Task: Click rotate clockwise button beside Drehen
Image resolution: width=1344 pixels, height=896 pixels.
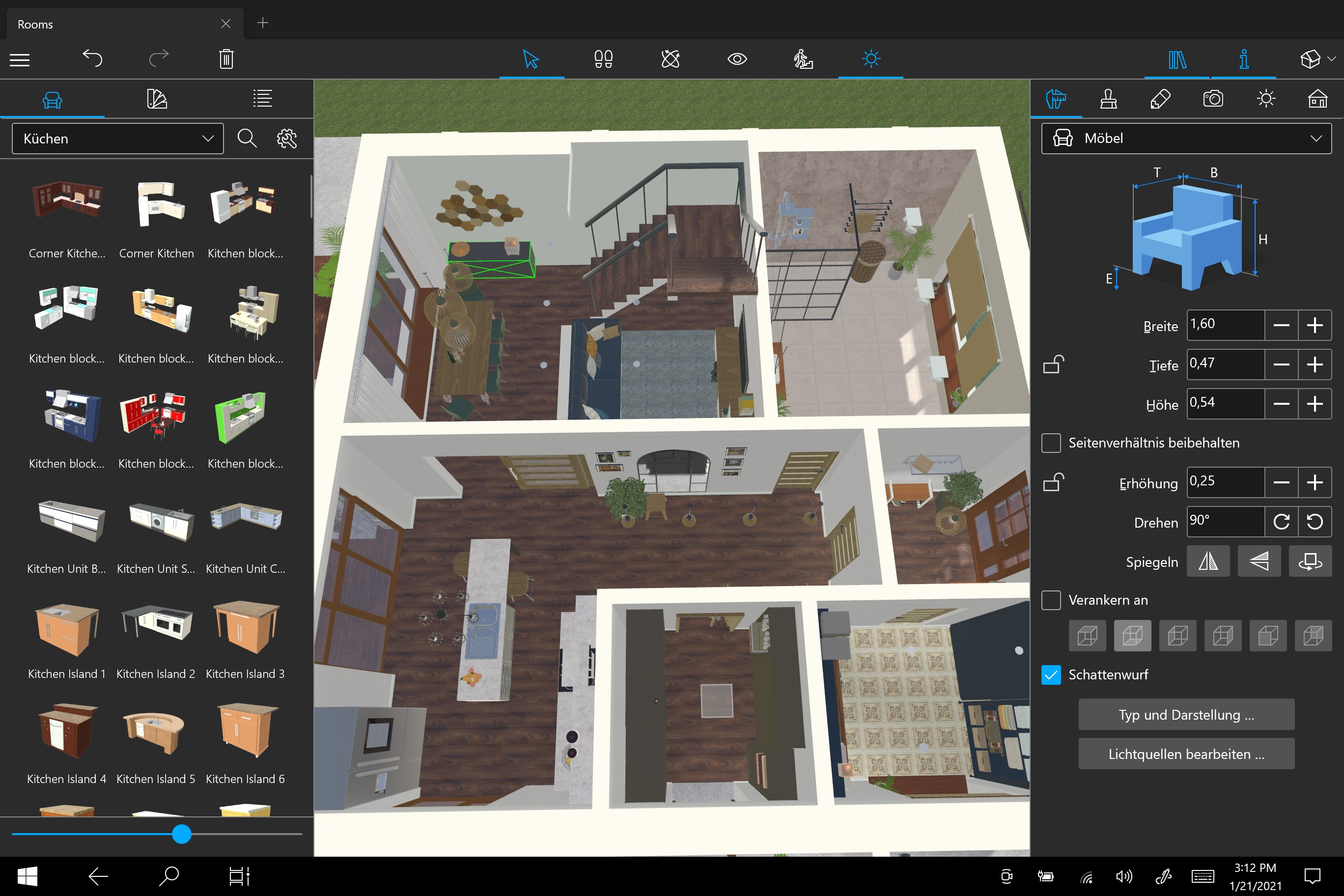Action: click(1281, 521)
